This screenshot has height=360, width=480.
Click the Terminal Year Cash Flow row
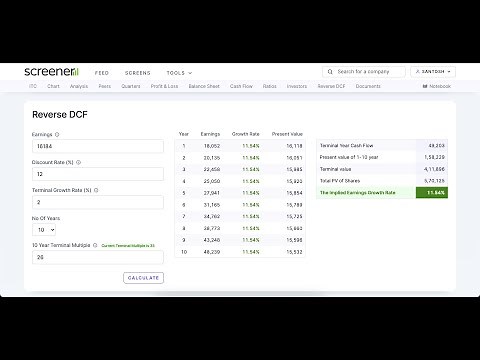[x=382, y=146]
